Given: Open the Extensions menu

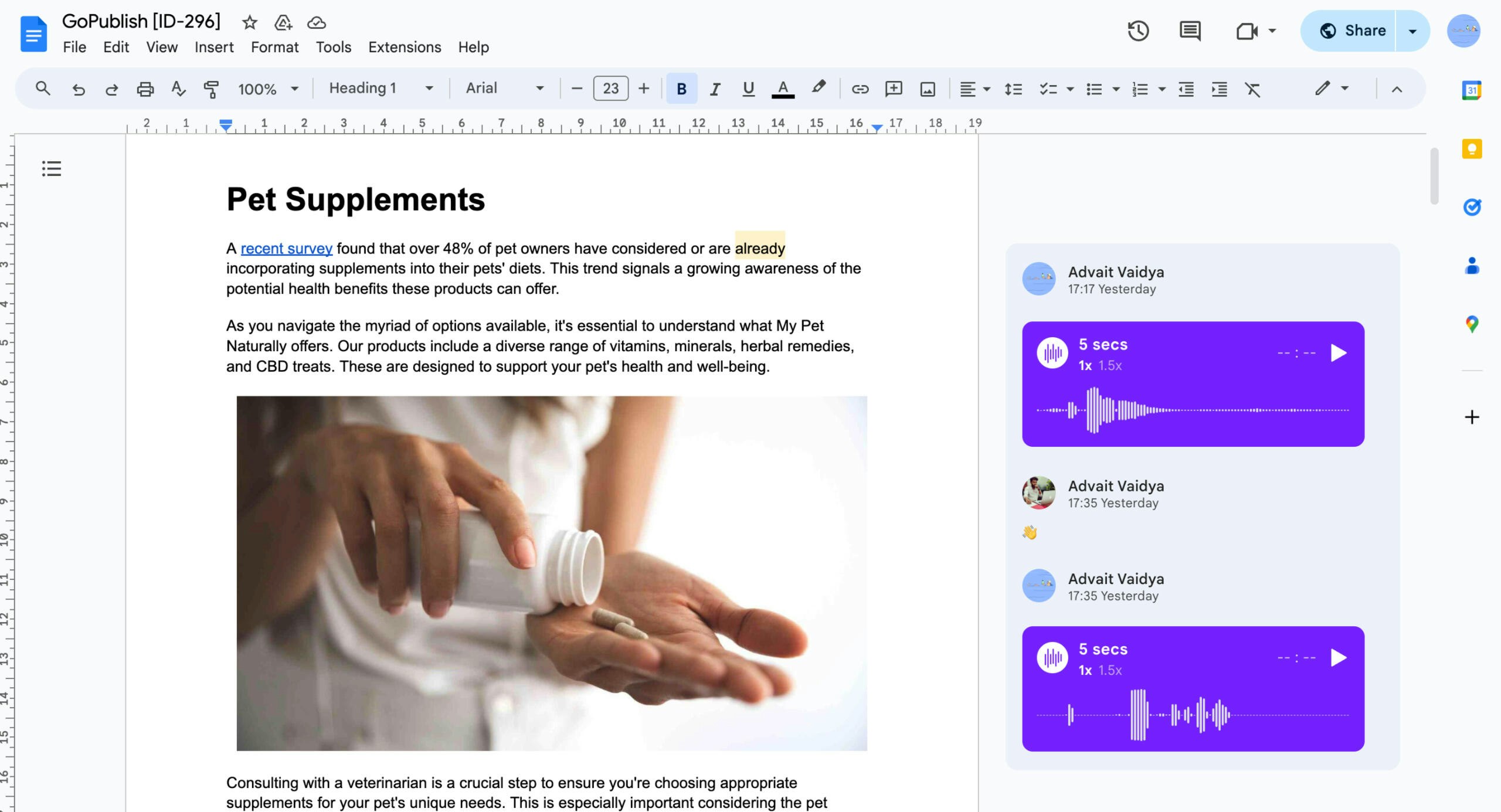Looking at the screenshot, I should pyautogui.click(x=405, y=47).
